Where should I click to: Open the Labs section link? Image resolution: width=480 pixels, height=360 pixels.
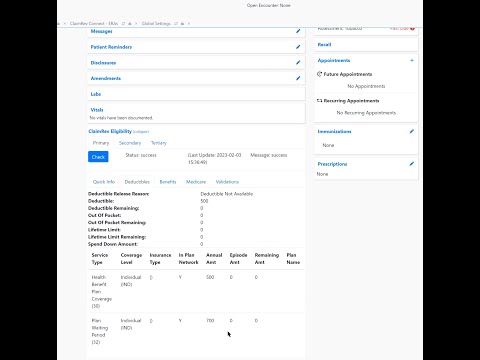(x=96, y=94)
